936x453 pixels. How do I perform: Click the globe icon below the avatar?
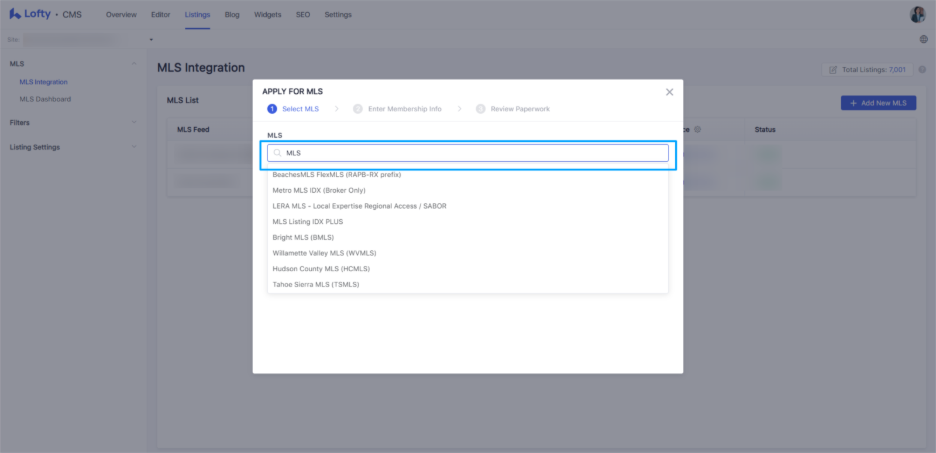(923, 39)
